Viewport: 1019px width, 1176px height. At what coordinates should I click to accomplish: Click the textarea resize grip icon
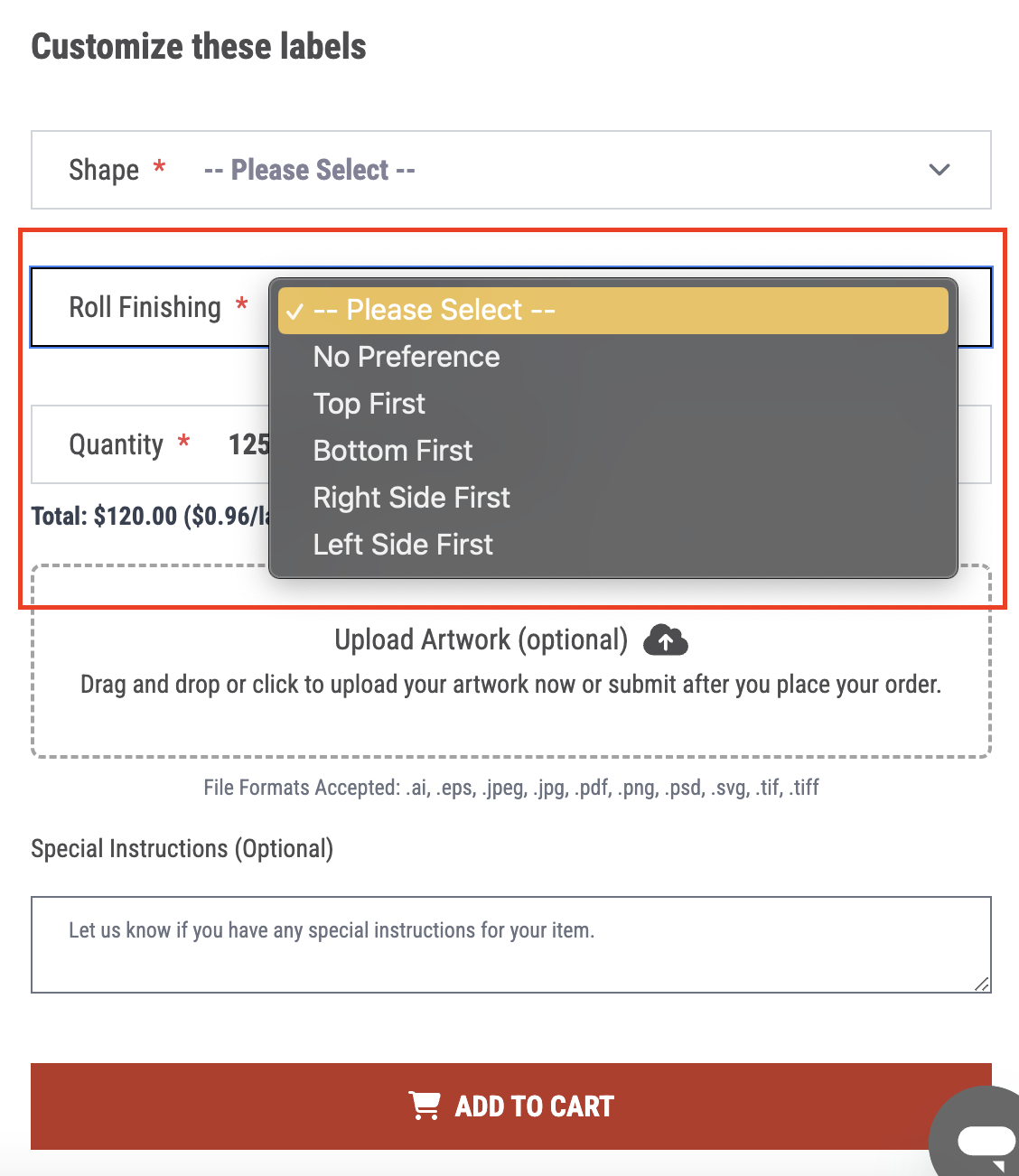click(982, 984)
